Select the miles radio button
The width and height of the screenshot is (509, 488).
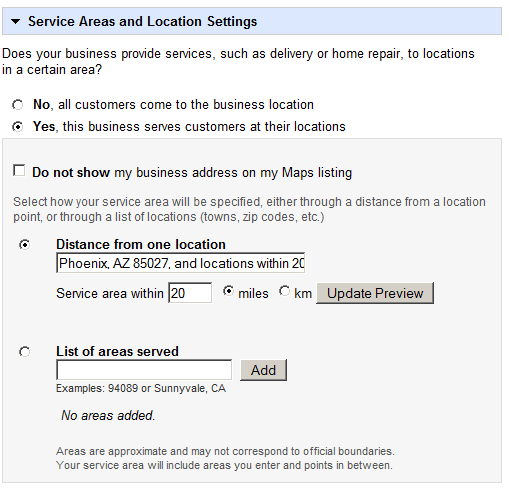[x=228, y=291]
